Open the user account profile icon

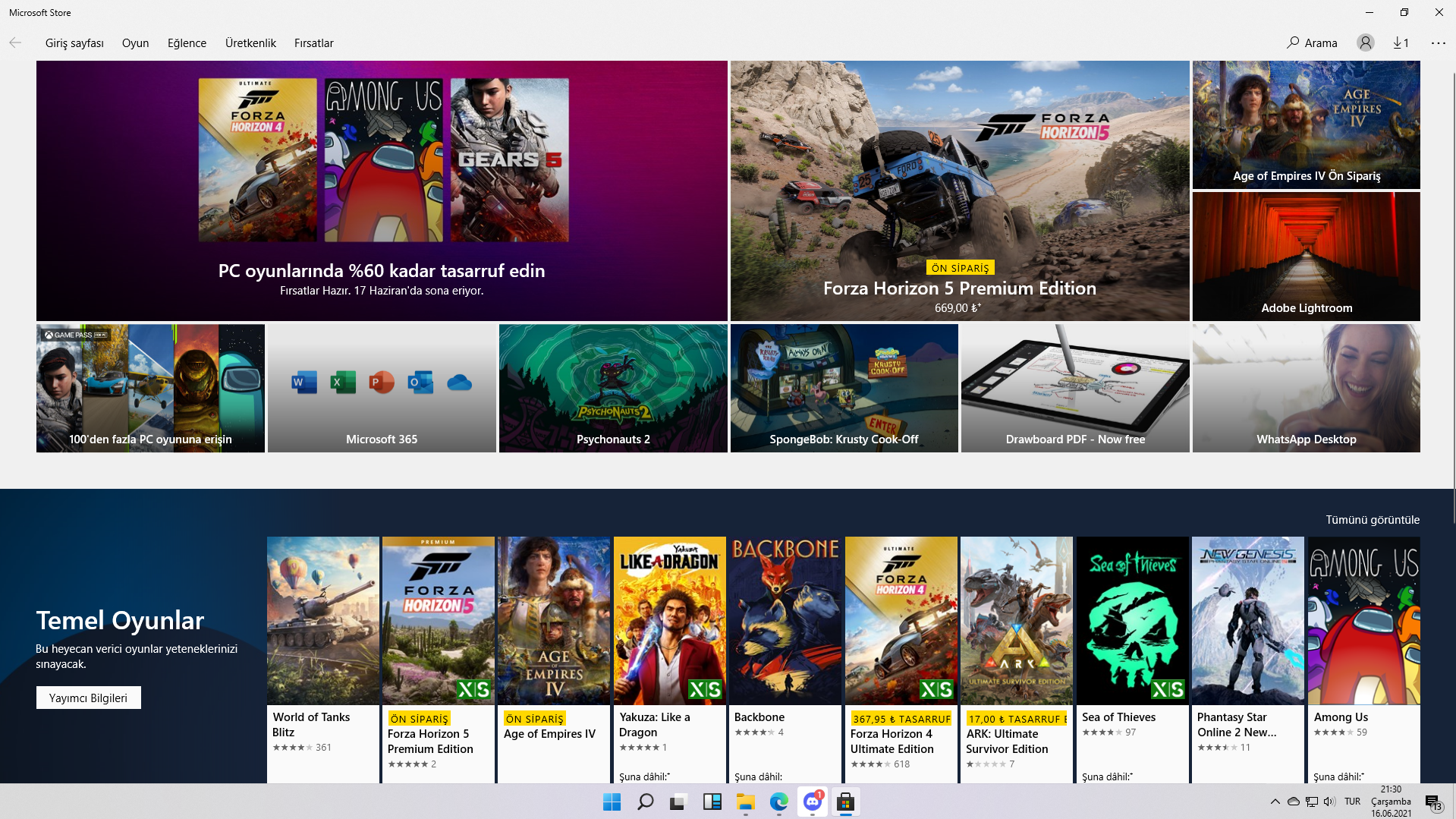(1365, 43)
